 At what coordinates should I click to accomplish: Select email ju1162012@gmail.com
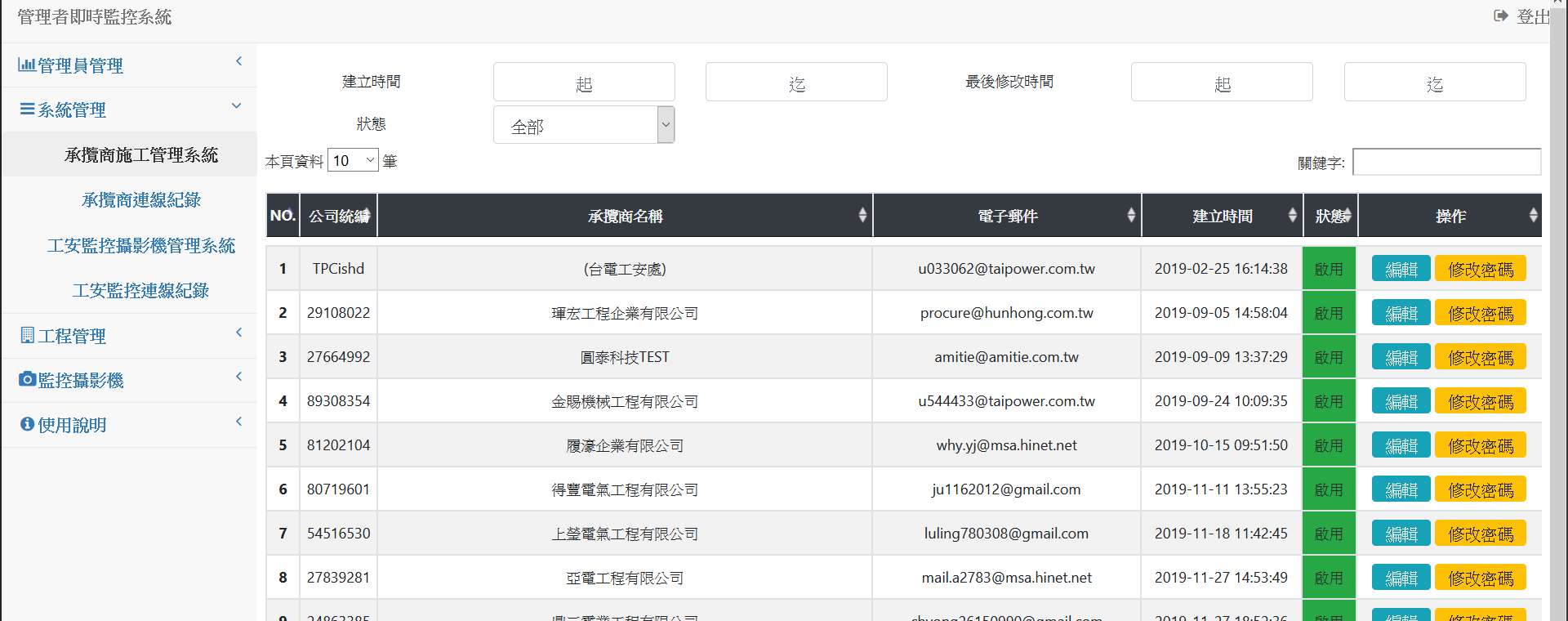(1006, 489)
